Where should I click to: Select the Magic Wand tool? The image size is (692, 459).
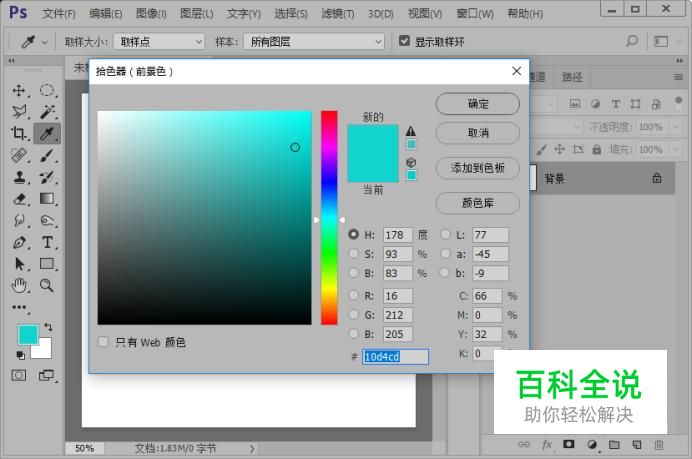[x=47, y=112]
